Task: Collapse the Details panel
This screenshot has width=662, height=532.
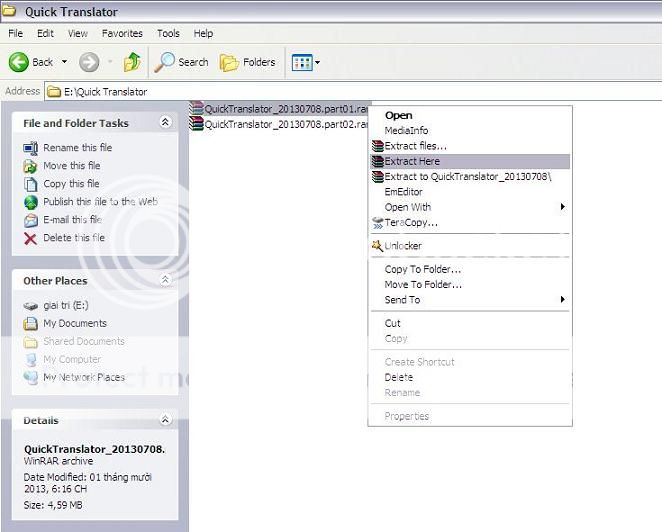Action: point(165,421)
